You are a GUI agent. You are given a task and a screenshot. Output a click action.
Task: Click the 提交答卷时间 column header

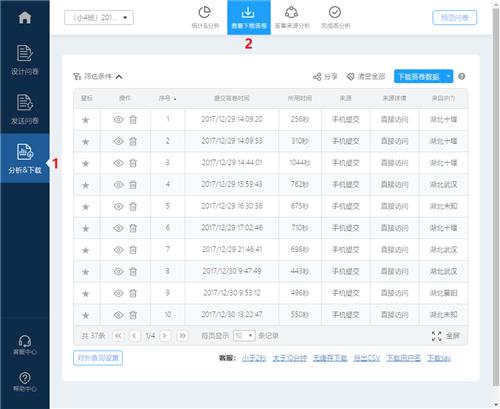[232, 98]
